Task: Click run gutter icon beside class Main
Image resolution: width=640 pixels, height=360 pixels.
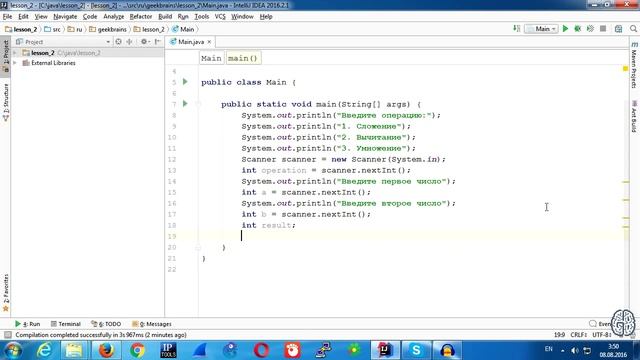Action: [185, 82]
